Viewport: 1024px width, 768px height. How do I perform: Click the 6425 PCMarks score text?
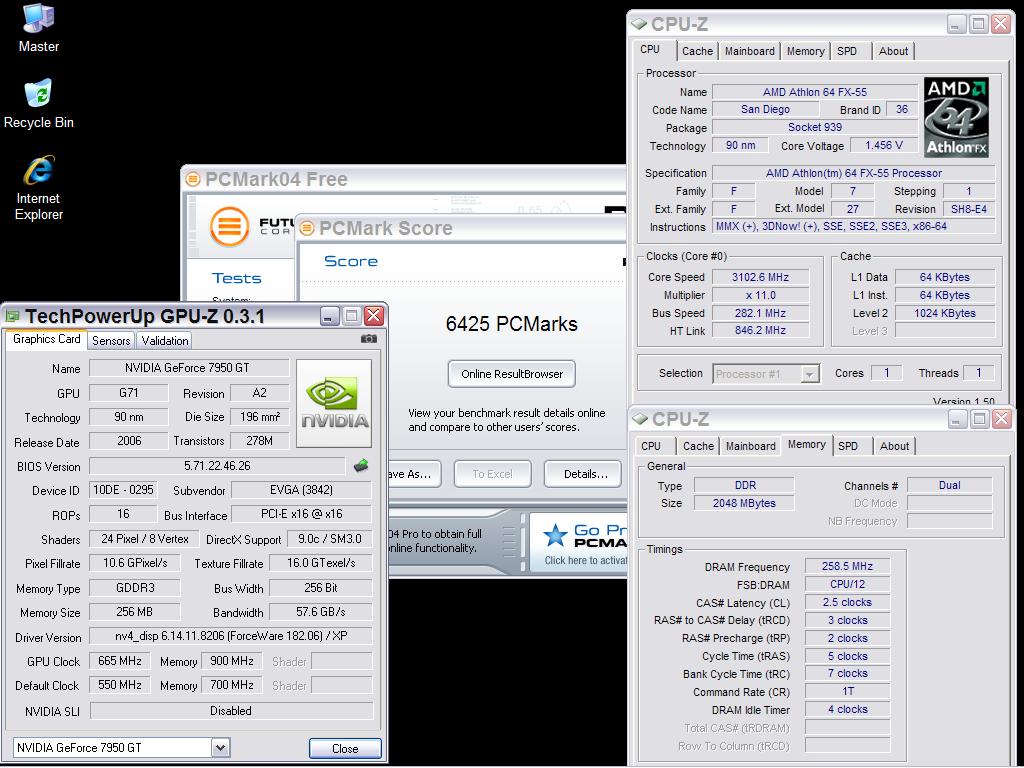point(511,324)
